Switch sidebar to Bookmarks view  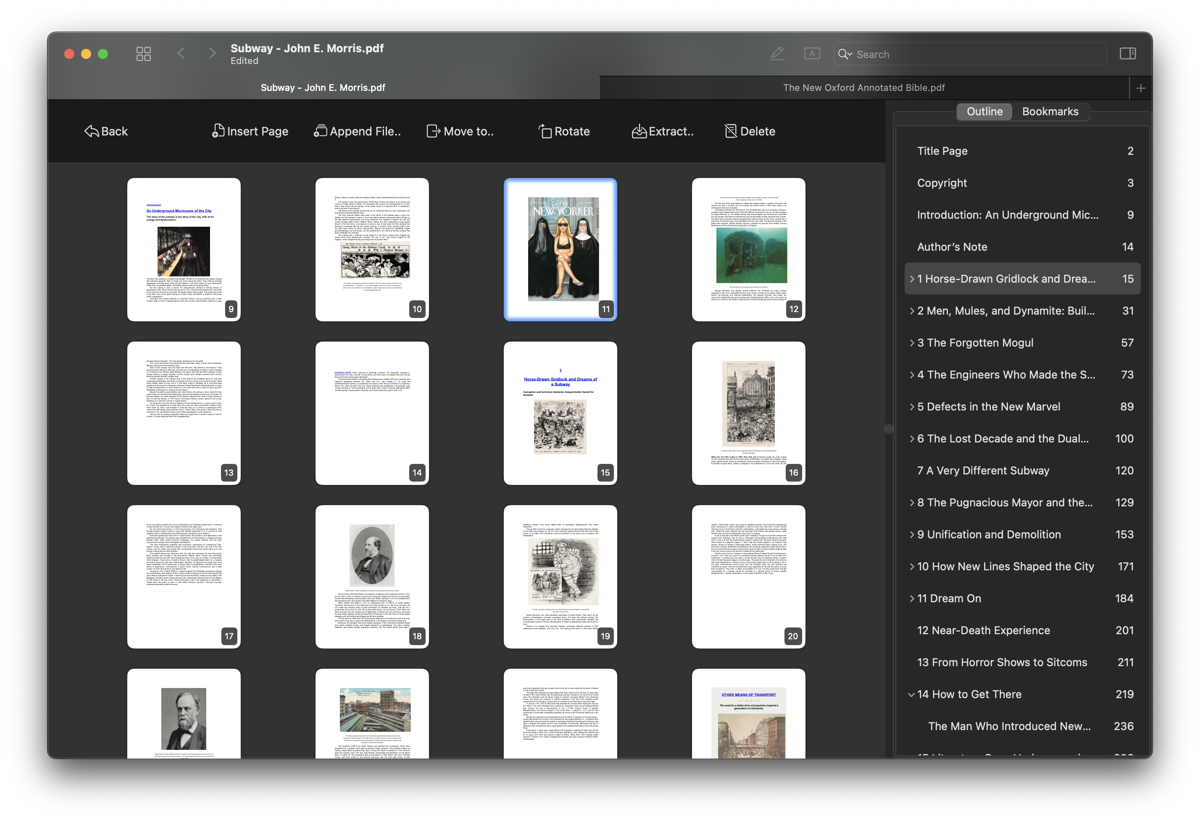[x=1050, y=112]
